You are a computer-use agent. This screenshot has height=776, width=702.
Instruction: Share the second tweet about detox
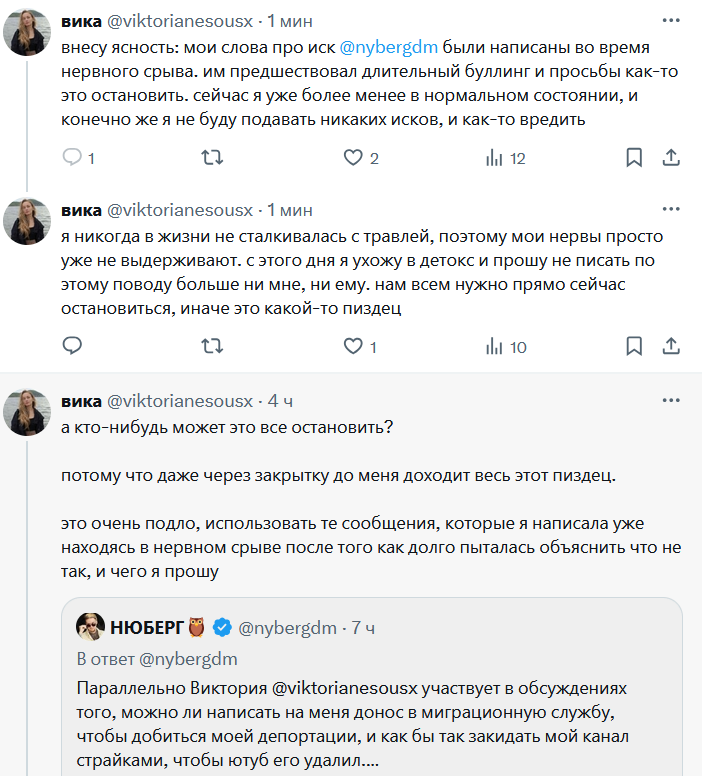(672, 347)
